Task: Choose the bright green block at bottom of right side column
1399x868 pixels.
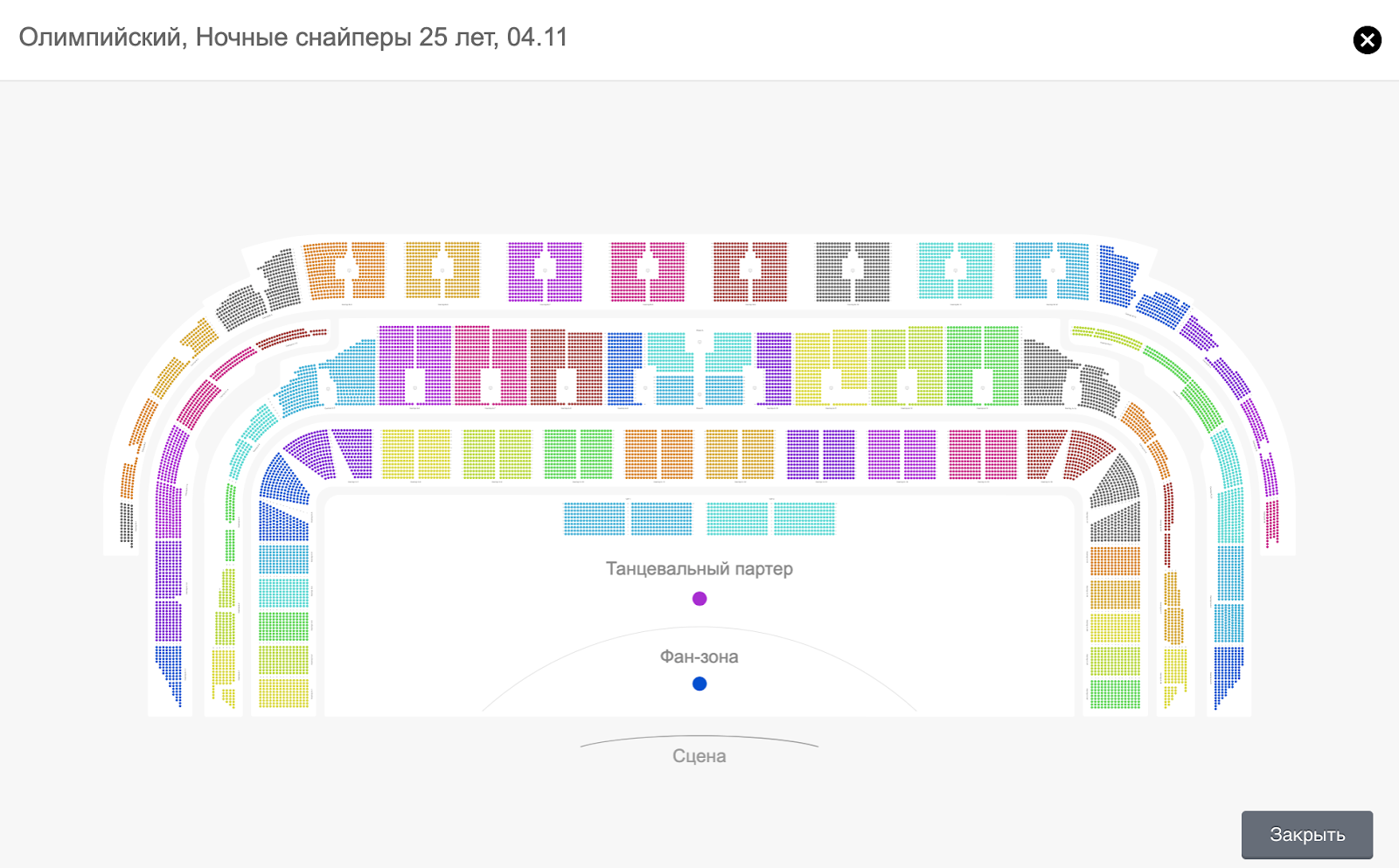Action: coord(1115,694)
